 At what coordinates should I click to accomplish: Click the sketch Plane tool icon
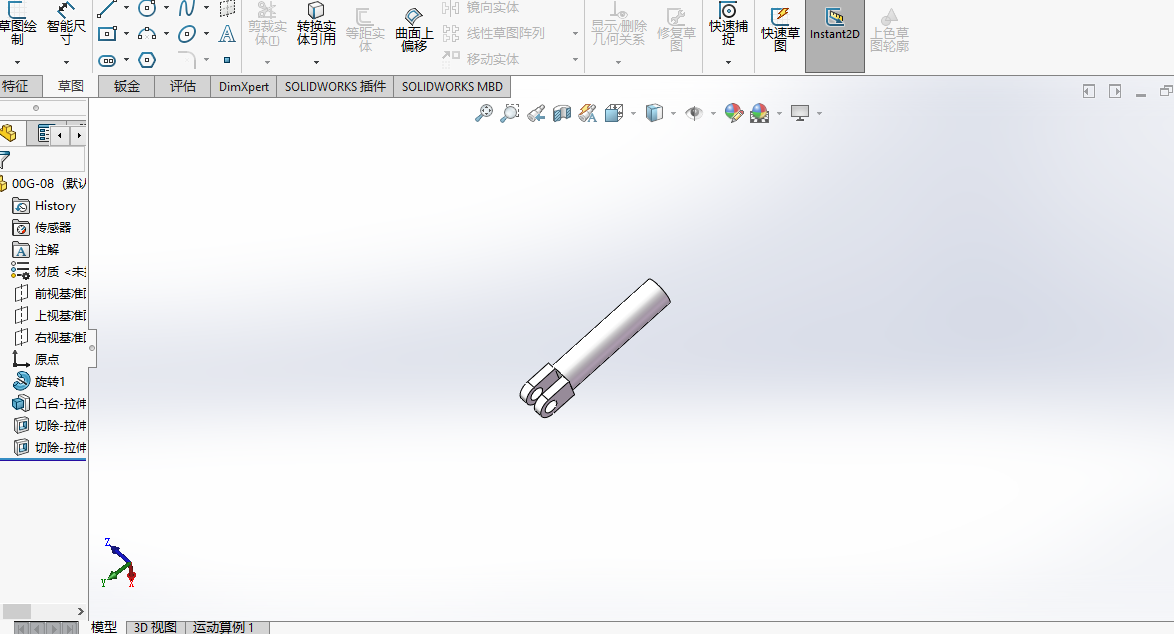[227, 8]
